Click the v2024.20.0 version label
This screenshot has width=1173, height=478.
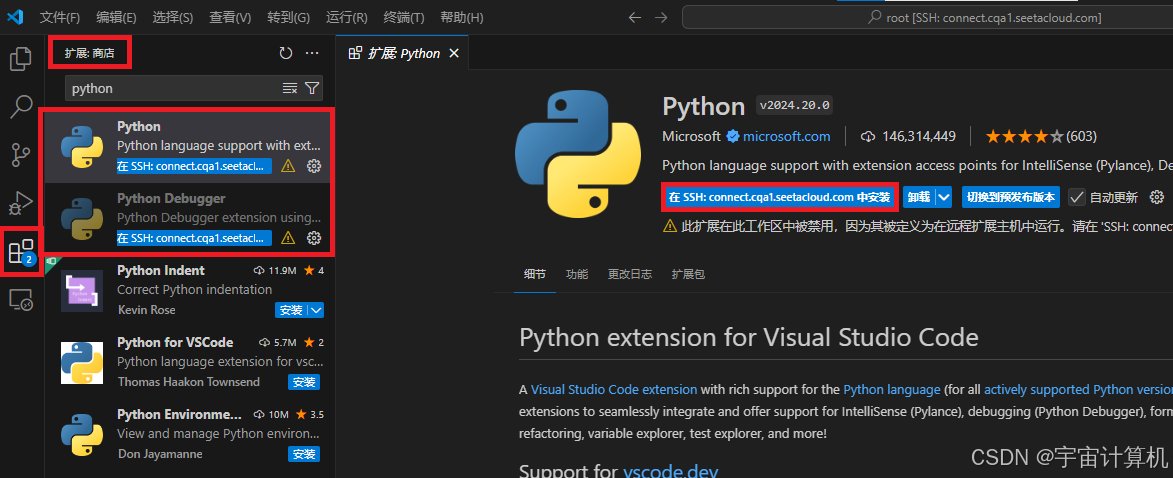click(x=794, y=105)
